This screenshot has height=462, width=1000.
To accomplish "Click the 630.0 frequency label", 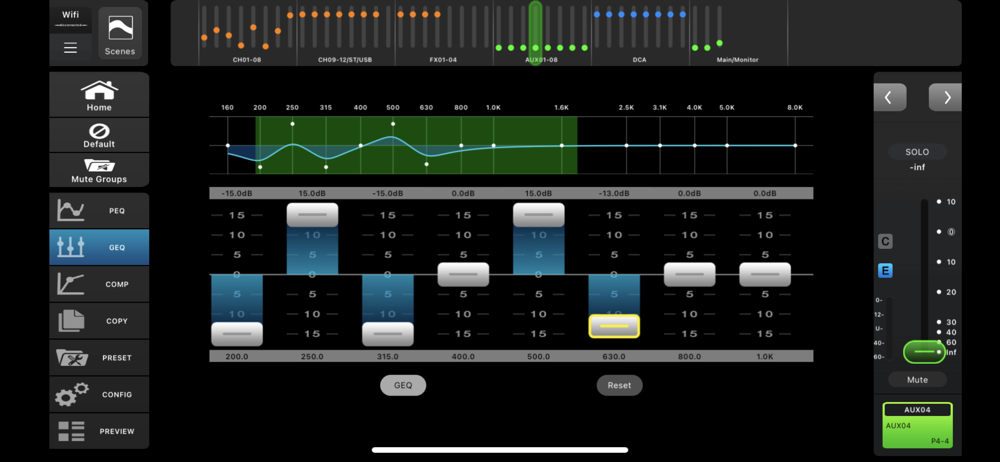I will click(614, 357).
